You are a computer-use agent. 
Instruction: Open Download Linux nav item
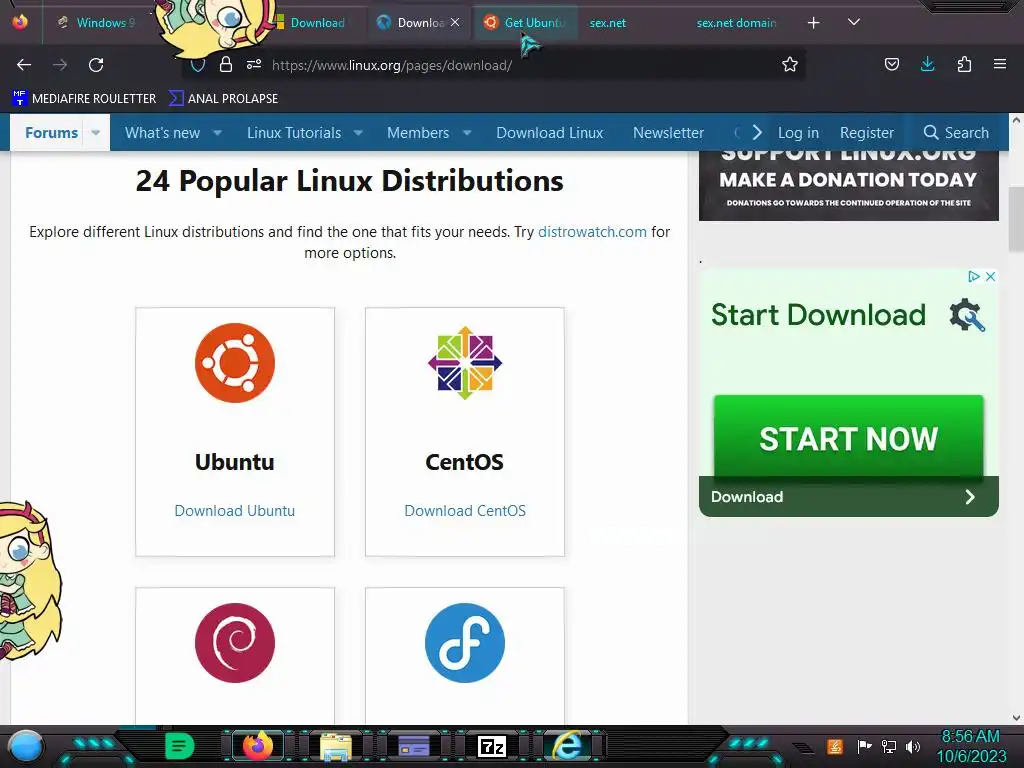[x=549, y=133]
